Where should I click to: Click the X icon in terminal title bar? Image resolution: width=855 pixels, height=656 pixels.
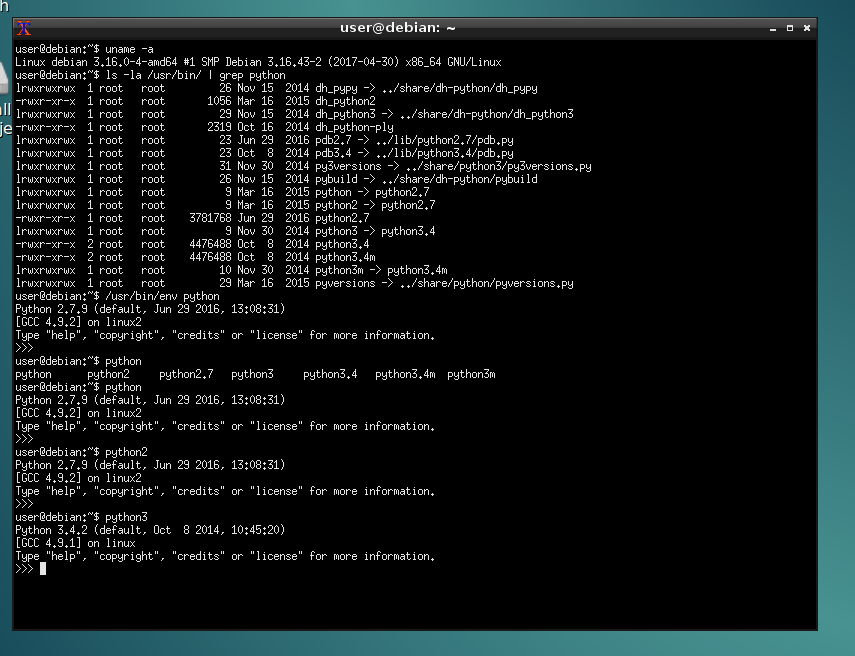click(23, 27)
